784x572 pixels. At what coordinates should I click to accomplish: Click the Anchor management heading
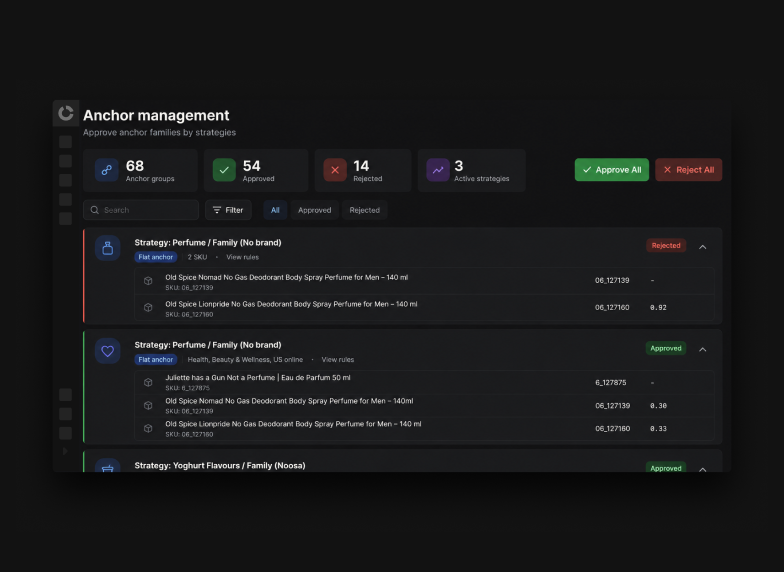click(x=156, y=116)
